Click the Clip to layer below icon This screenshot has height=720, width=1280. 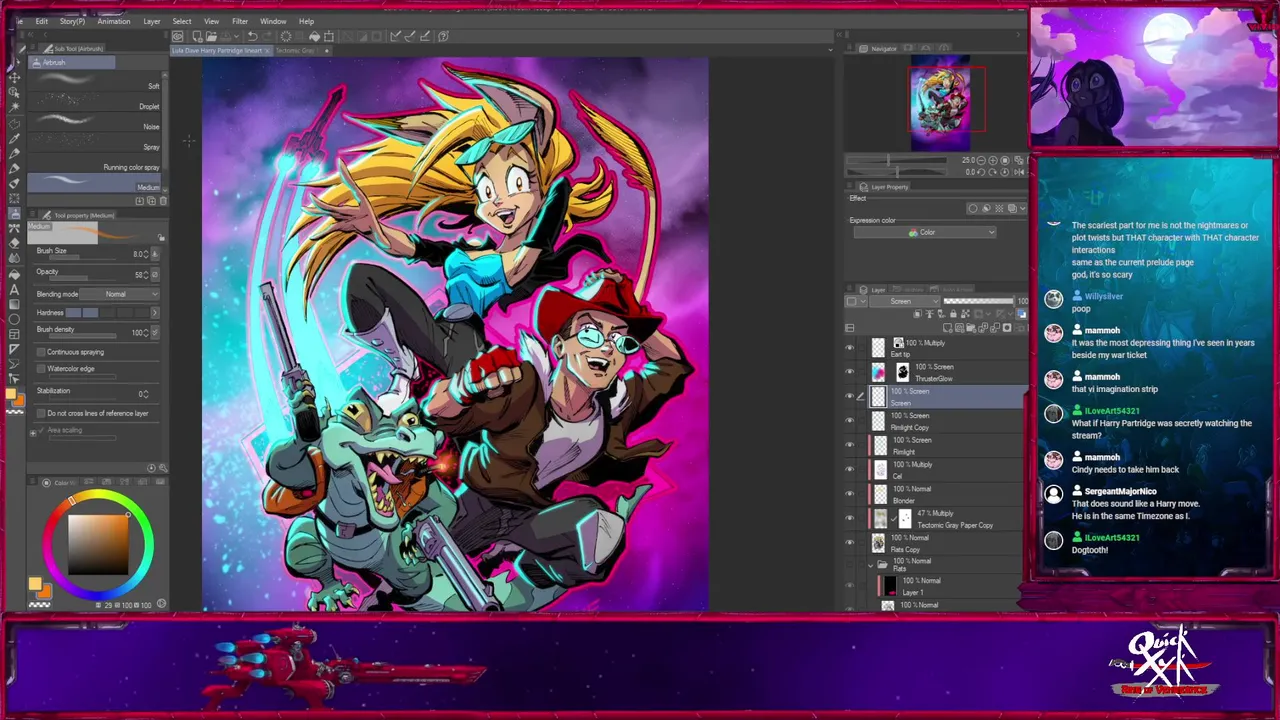click(917, 313)
